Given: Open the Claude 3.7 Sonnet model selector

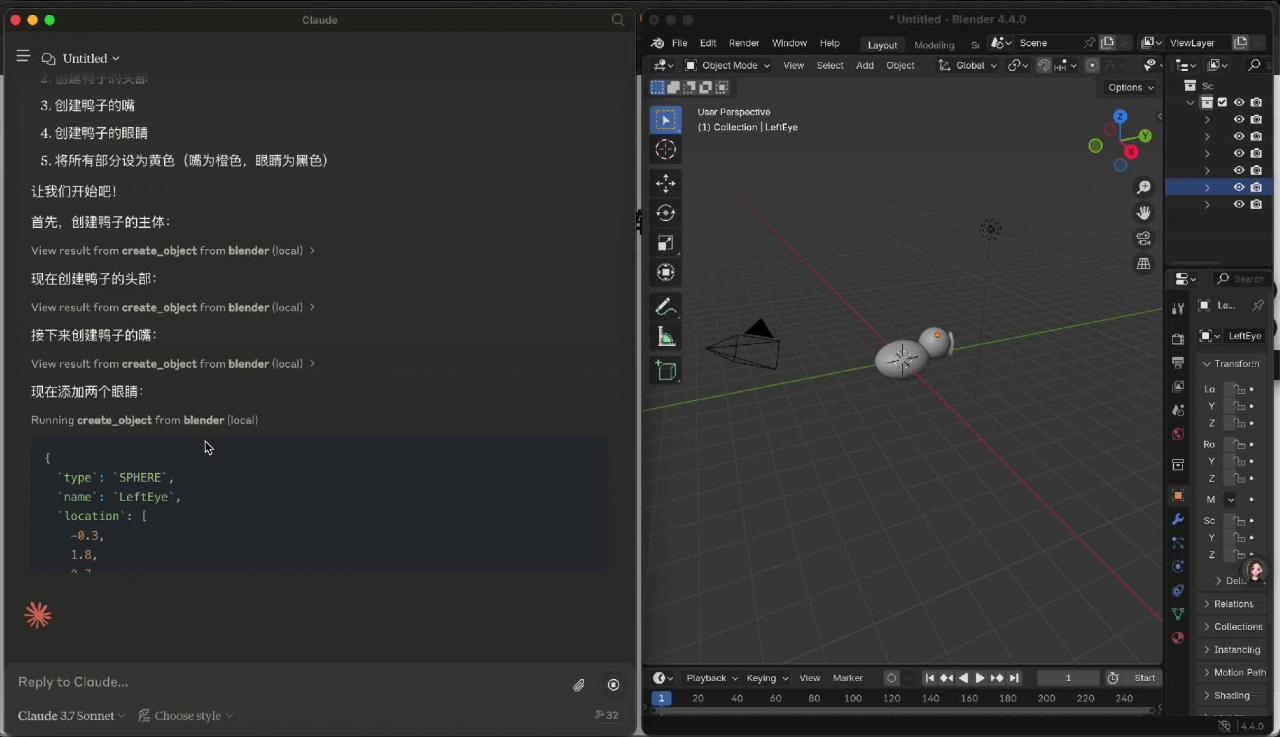Looking at the screenshot, I should point(72,715).
